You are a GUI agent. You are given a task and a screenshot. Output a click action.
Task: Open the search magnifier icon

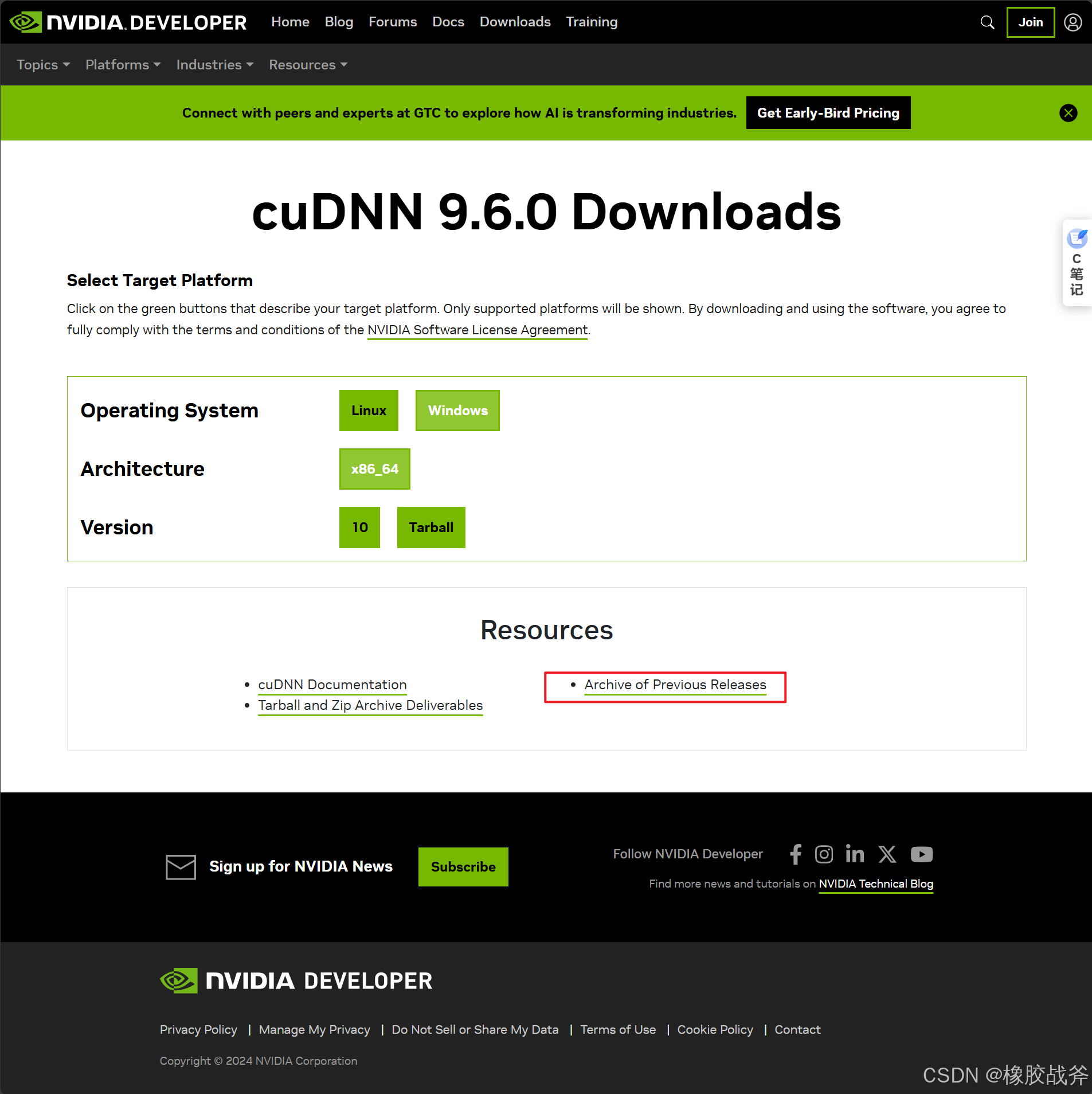(987, 22)
